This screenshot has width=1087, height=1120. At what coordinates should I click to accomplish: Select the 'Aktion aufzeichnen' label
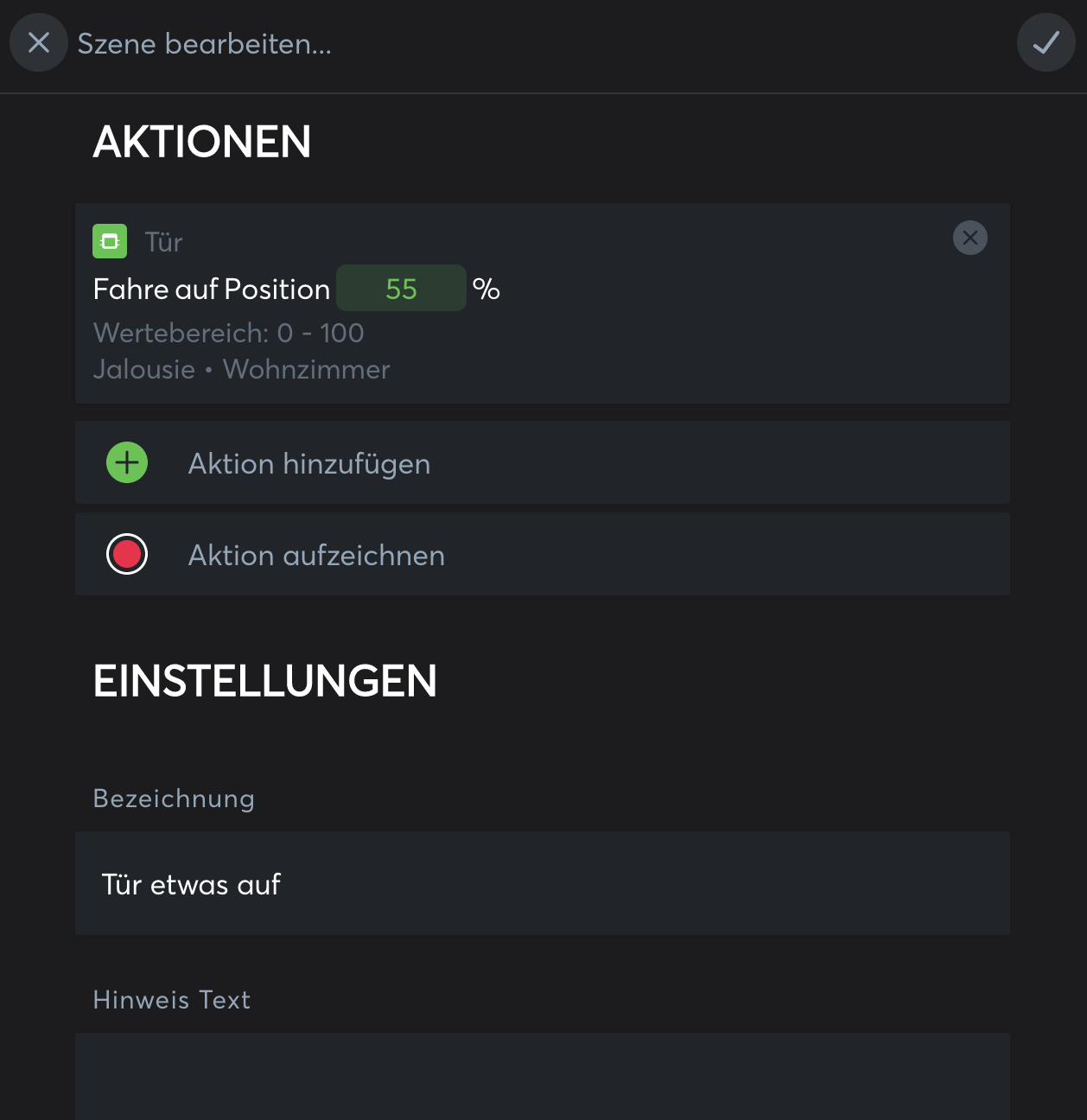click(x=316, y=556)
